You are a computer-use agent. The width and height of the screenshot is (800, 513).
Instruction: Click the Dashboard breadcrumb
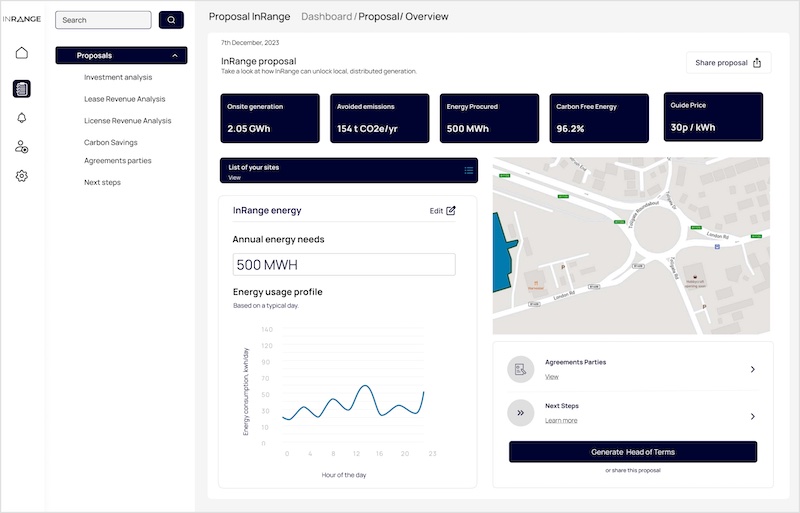coord(326,16)
